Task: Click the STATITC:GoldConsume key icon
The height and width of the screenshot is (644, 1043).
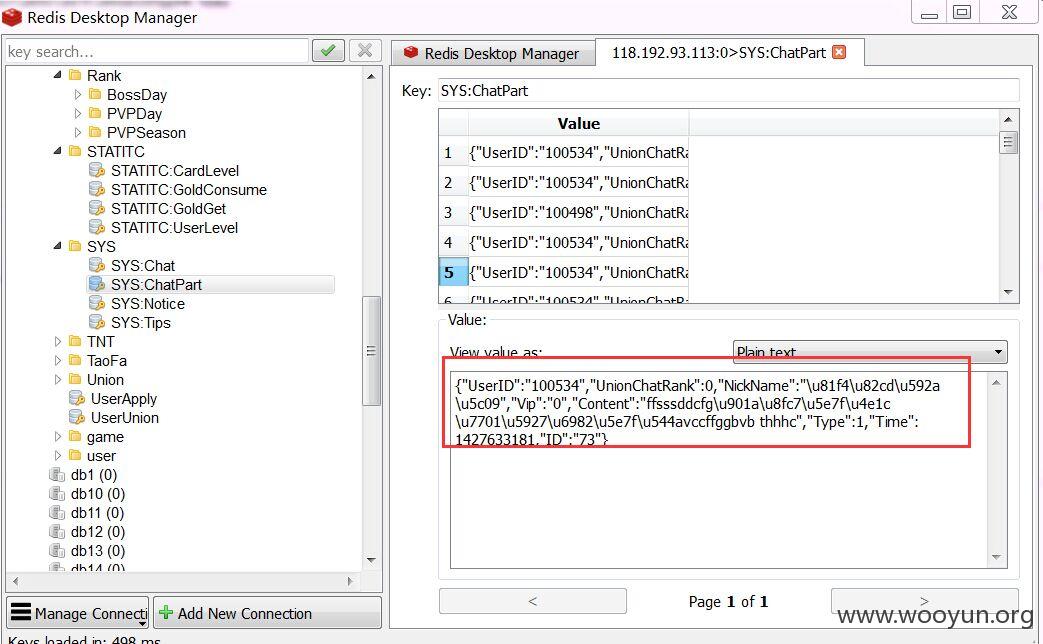Action: tap(96, 190)
